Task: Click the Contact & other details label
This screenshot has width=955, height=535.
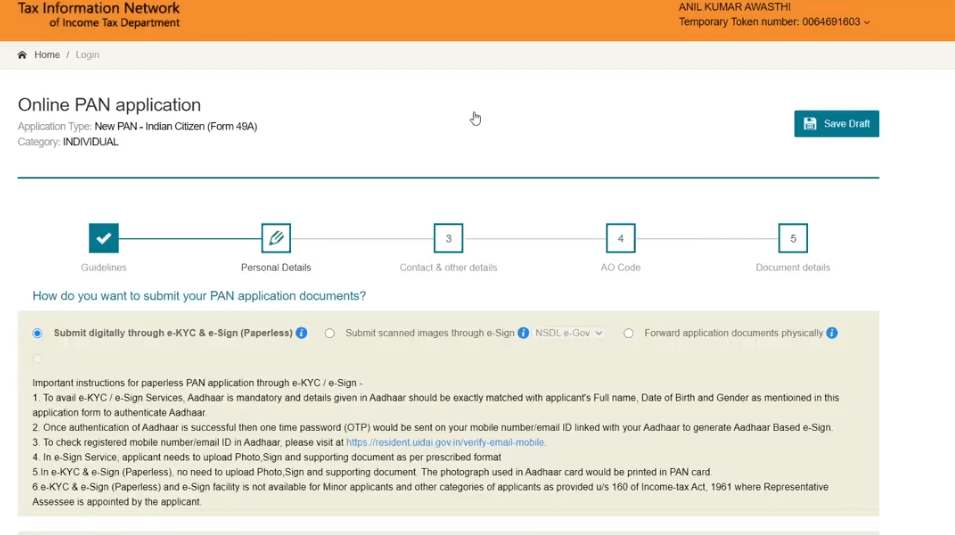Action: tap(448, 268)
